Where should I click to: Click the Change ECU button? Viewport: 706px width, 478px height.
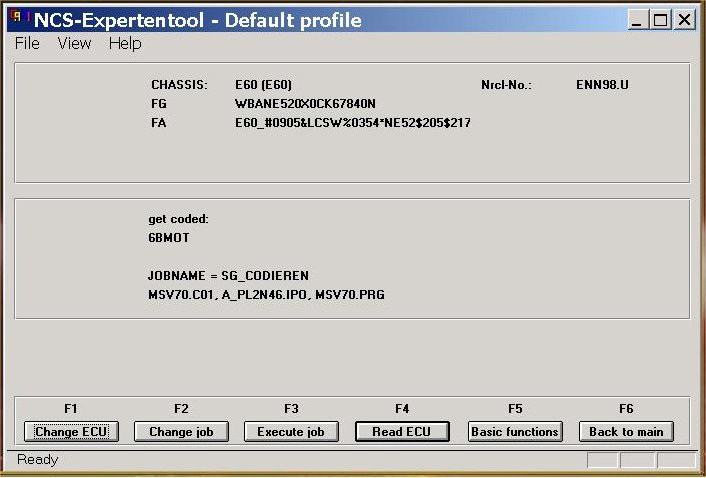click(x=71, y=432)
